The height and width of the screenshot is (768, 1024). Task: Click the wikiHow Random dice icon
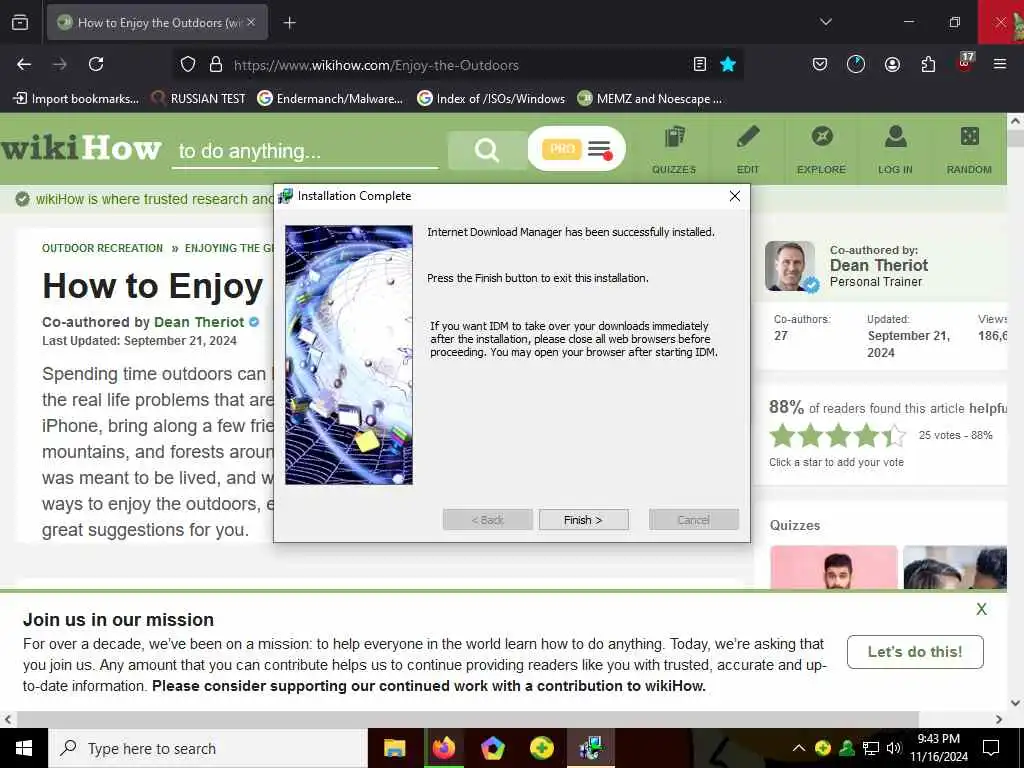tap(969, 150)
